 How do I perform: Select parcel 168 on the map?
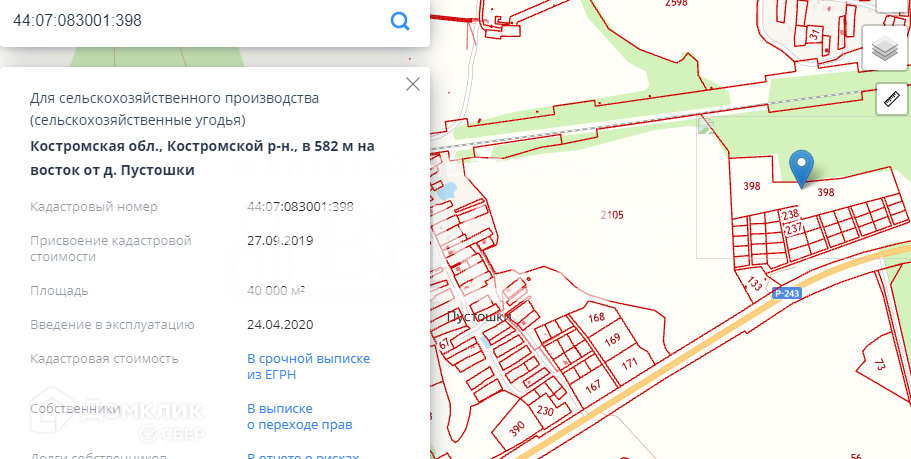596,318
